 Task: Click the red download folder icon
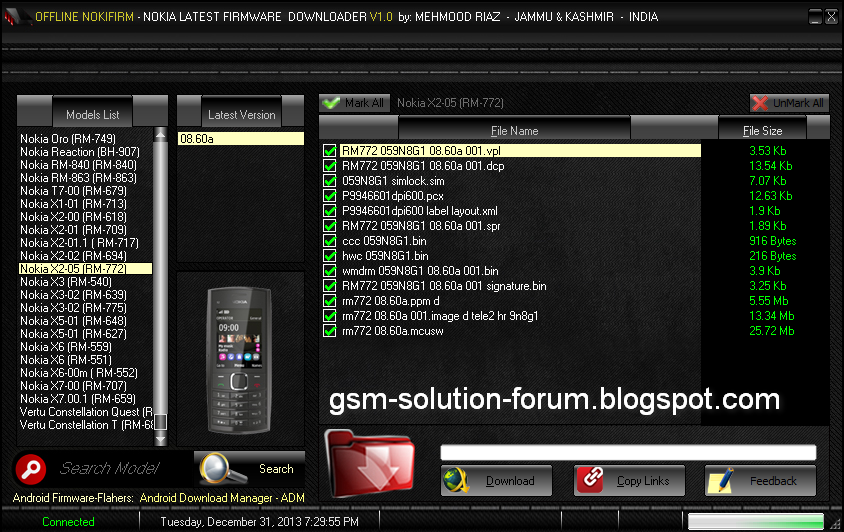tap(370, 463)
